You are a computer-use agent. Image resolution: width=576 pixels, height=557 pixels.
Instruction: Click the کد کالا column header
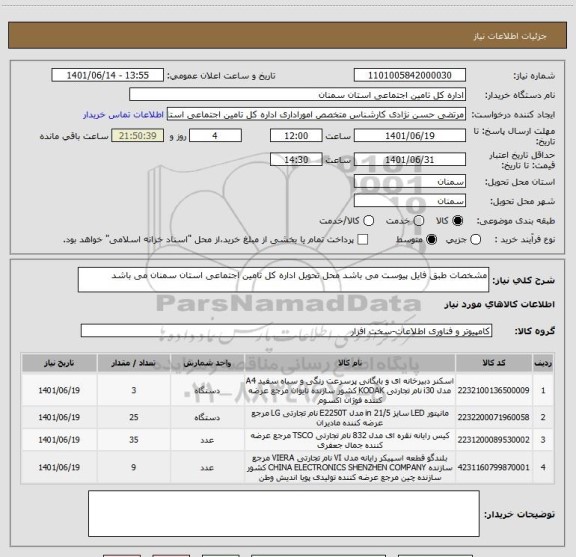pos(493,363)
